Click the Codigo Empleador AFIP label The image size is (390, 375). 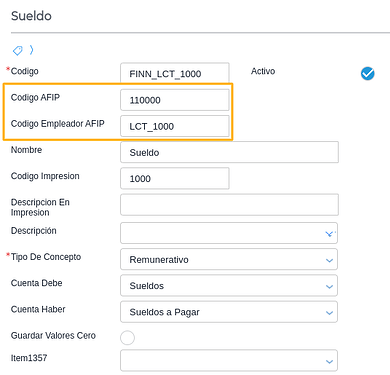58,124
